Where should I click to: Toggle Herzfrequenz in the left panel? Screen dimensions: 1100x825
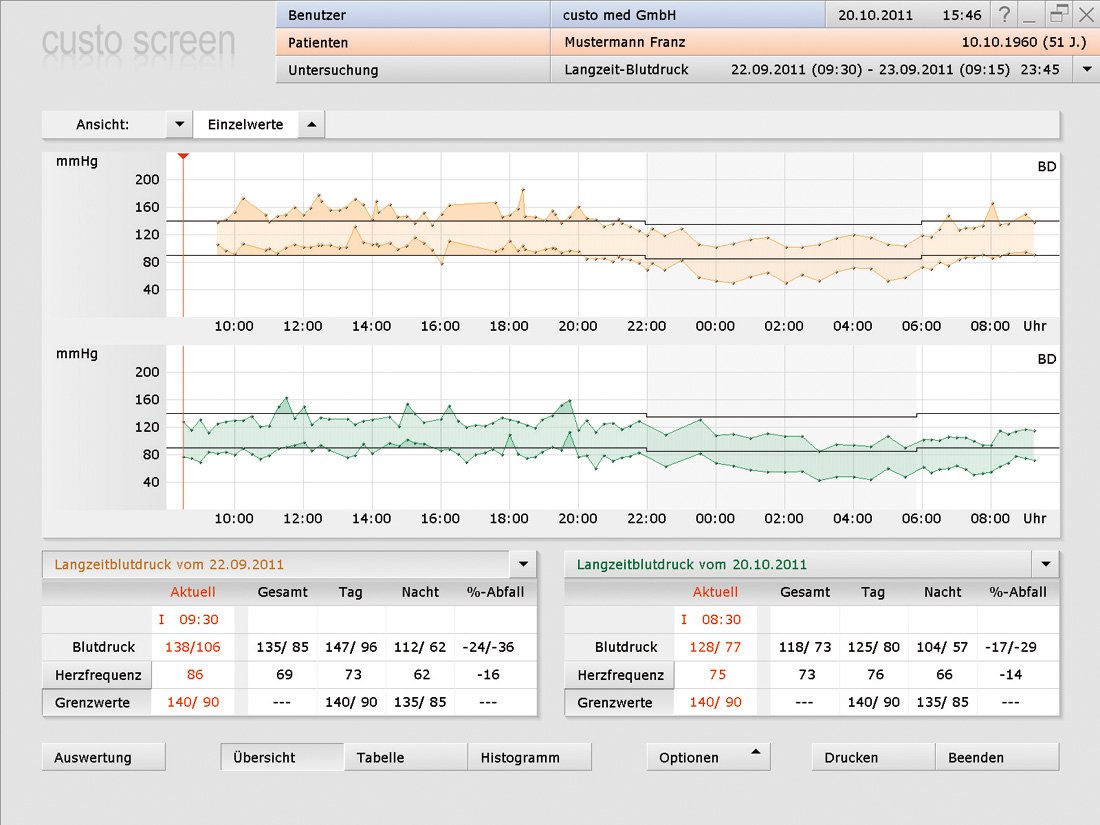pyautogui.click(x=97, y=675)
